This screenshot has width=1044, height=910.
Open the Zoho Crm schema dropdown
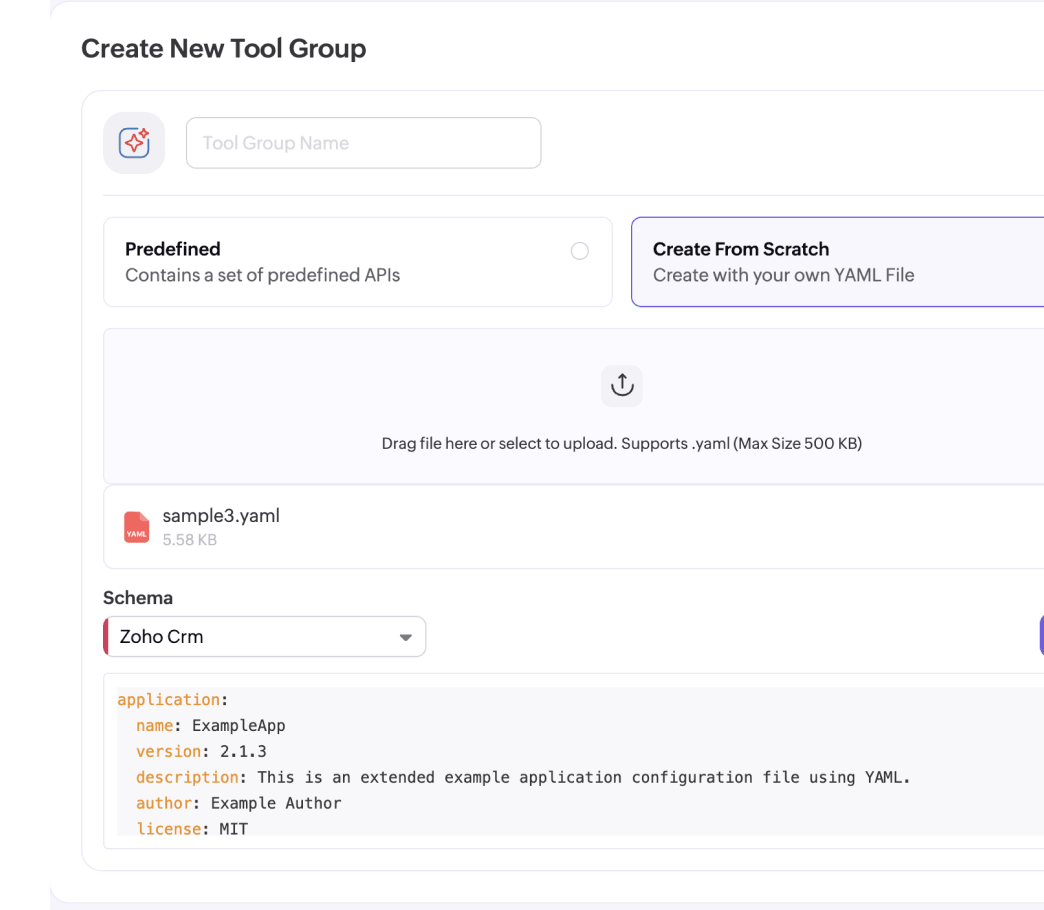click(x=264, y=636)
